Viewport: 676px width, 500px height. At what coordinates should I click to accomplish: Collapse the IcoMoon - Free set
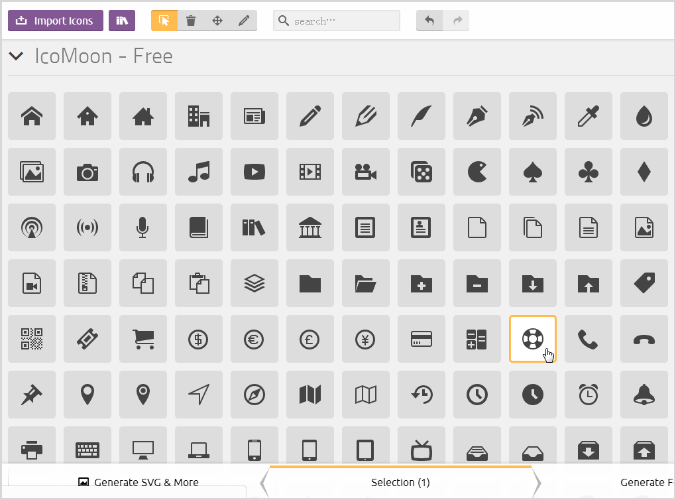[16, 56]
